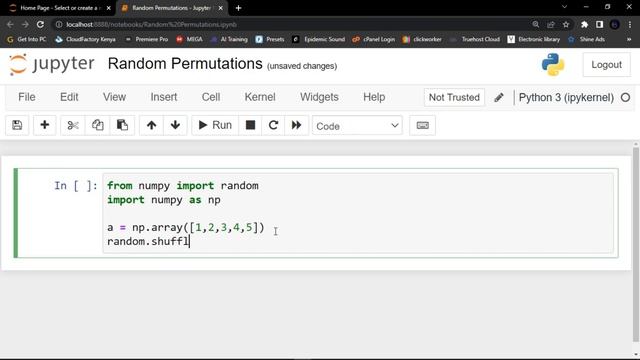Viewport: 640px width, 360px height.
Task: Open the cPanel Login bookmark
Action: coord(374,39)
